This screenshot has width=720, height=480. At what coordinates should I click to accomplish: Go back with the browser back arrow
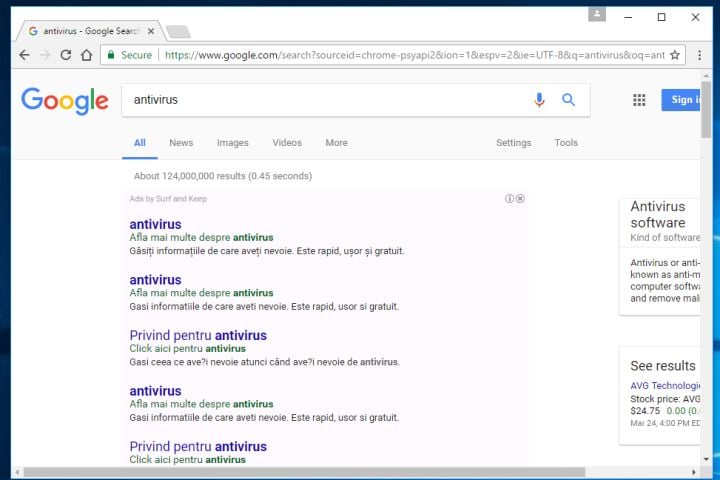point(25,55)
